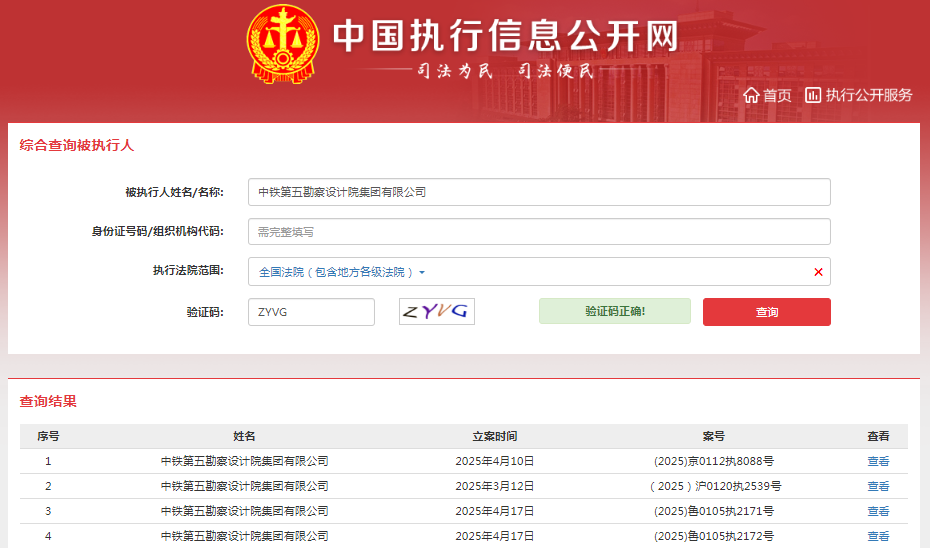
Task: Open 执行公开服务 menu item
Action: click(868, 95)
